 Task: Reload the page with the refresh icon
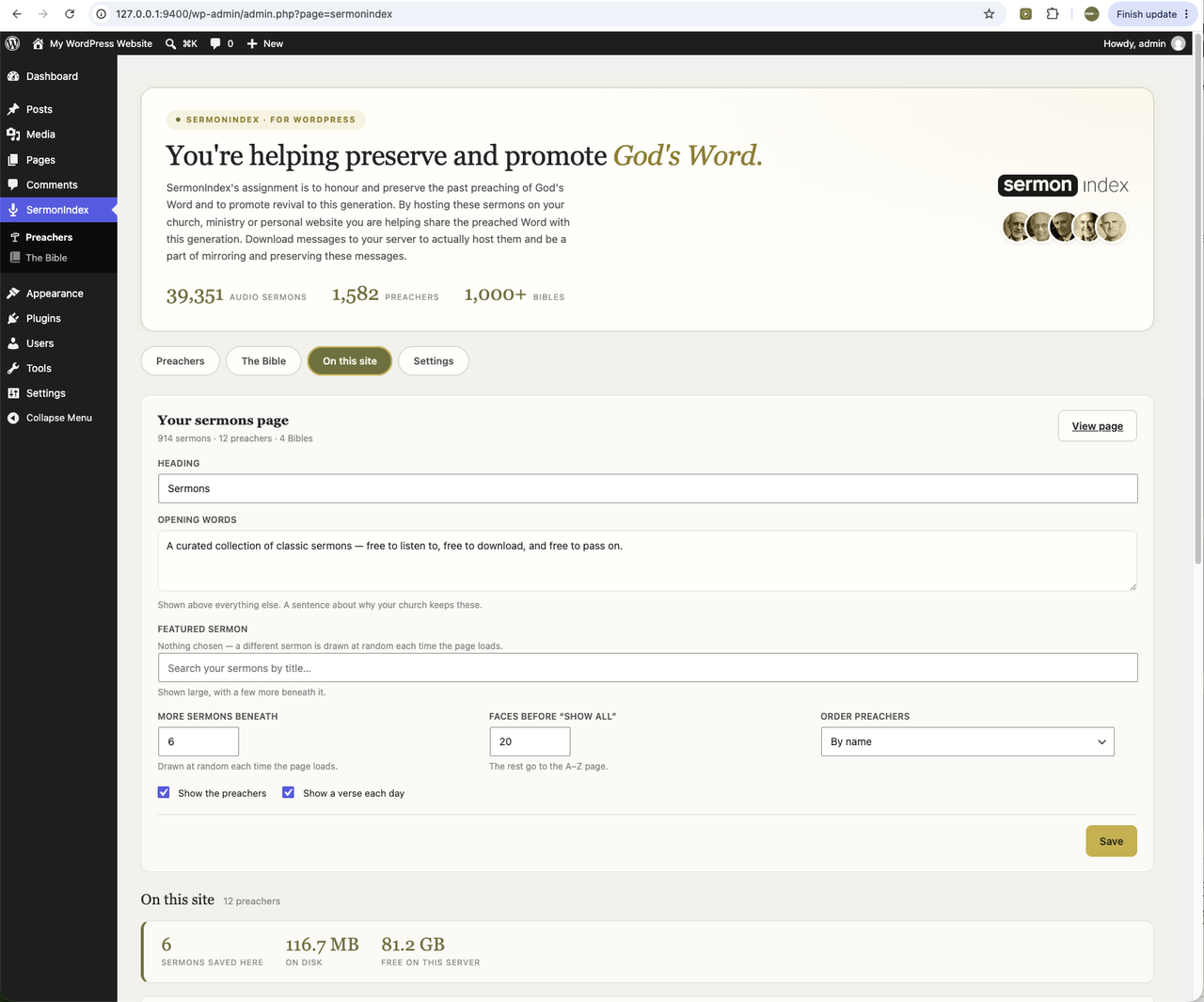coord(70,14)
